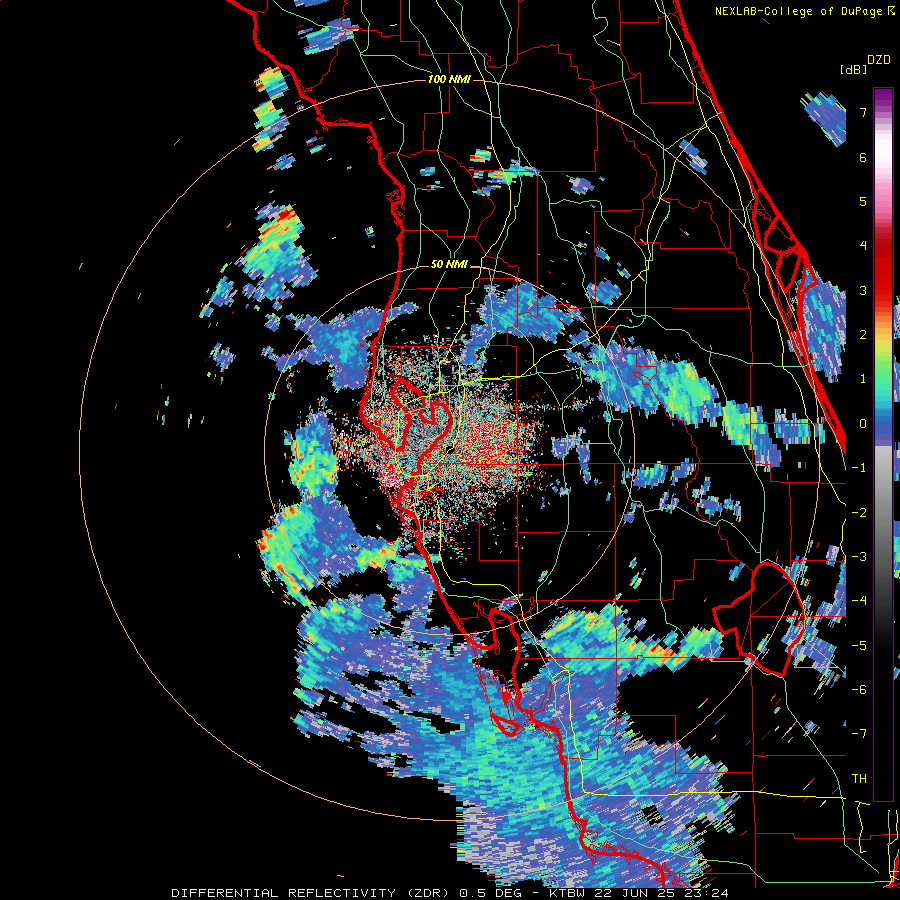The image size is (900, 900).
Task: Click the -4 tick on the color scale
Action: click(x=859, y=601)
